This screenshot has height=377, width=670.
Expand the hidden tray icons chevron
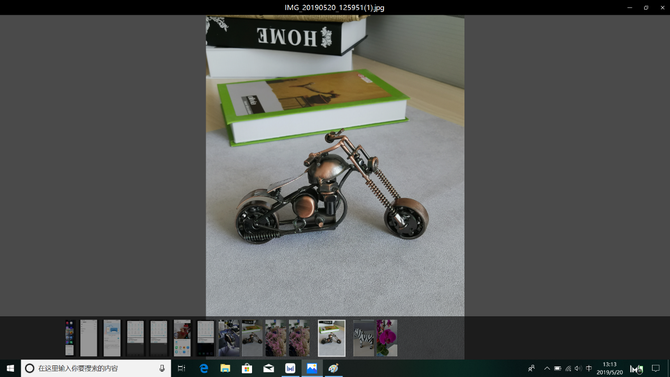[x=547, y=368]
